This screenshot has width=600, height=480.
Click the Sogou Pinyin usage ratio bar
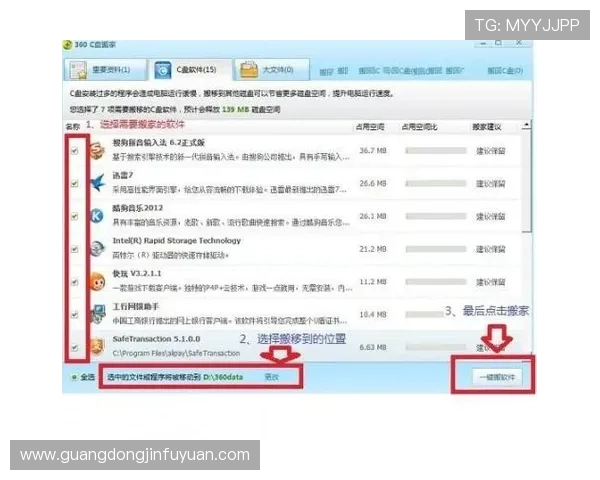coord(436,150)
